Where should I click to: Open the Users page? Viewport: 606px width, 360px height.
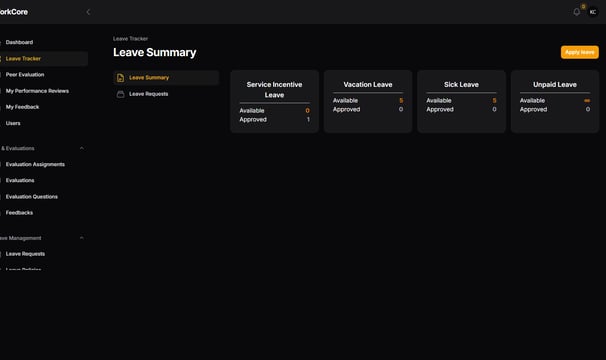click(13, 123)
